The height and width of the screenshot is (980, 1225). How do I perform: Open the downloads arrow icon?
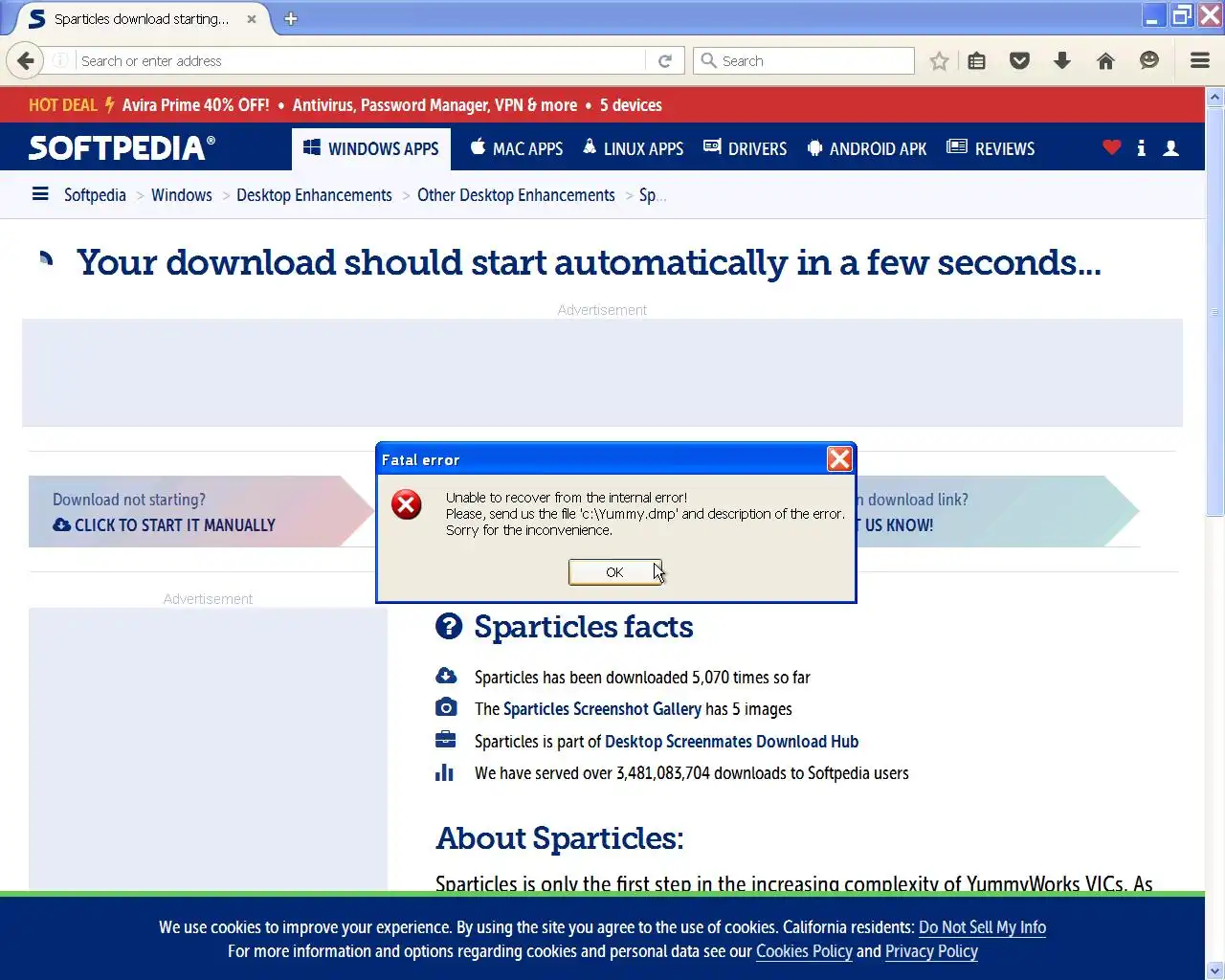coord(1062,60)
